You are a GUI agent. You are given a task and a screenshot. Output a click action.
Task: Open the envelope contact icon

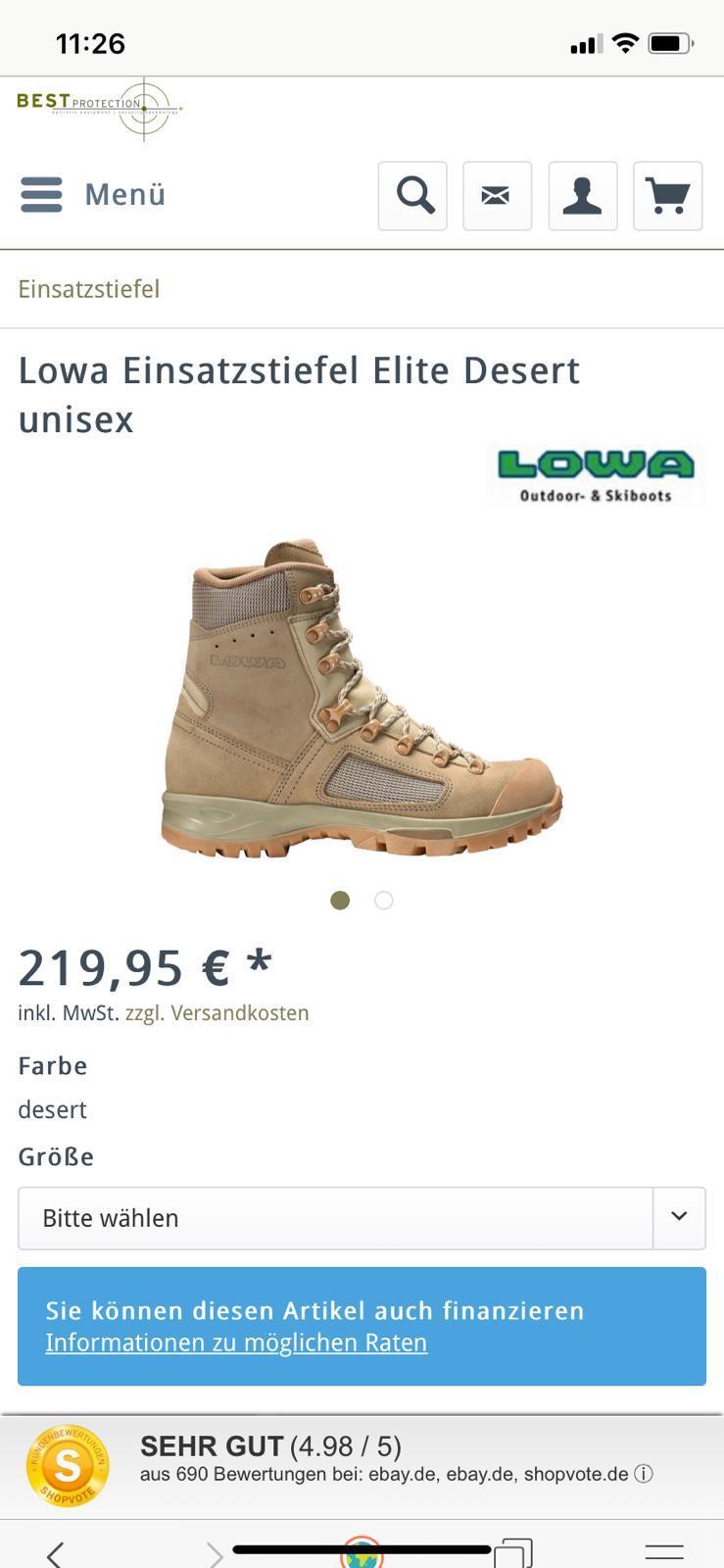click(497, 196)
